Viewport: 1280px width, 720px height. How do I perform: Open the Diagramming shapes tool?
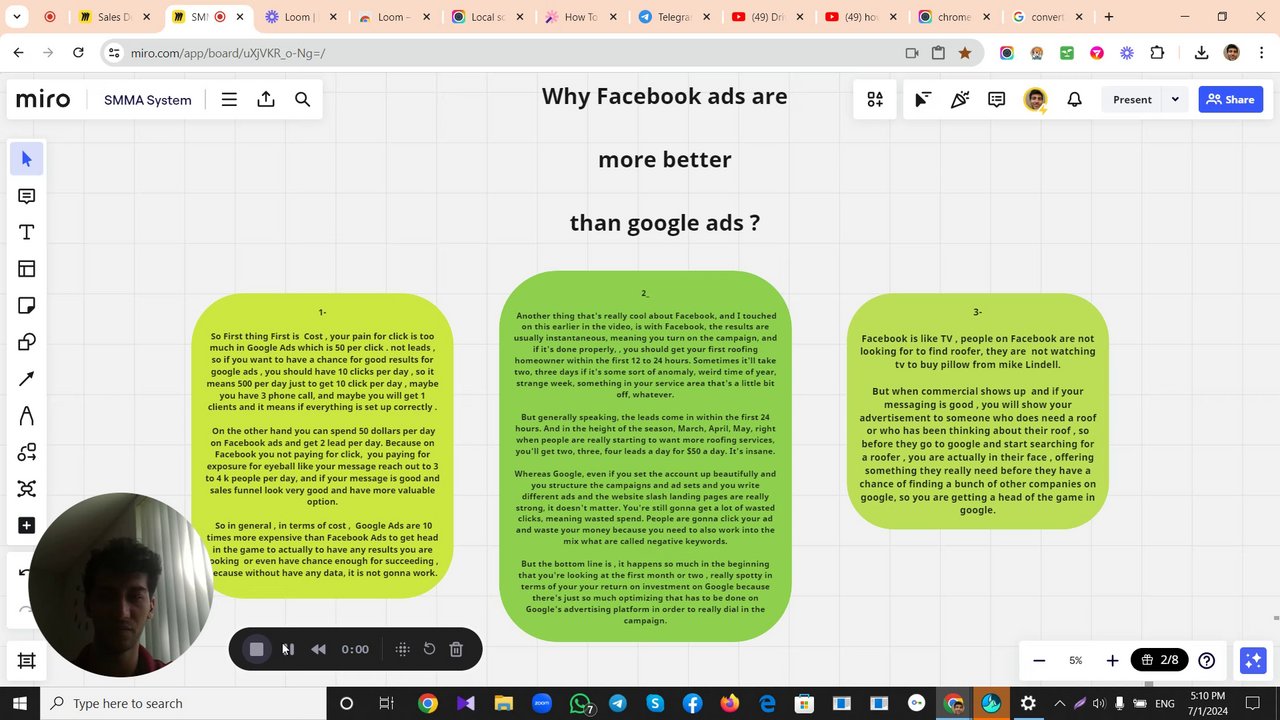[x=27, y=452]
